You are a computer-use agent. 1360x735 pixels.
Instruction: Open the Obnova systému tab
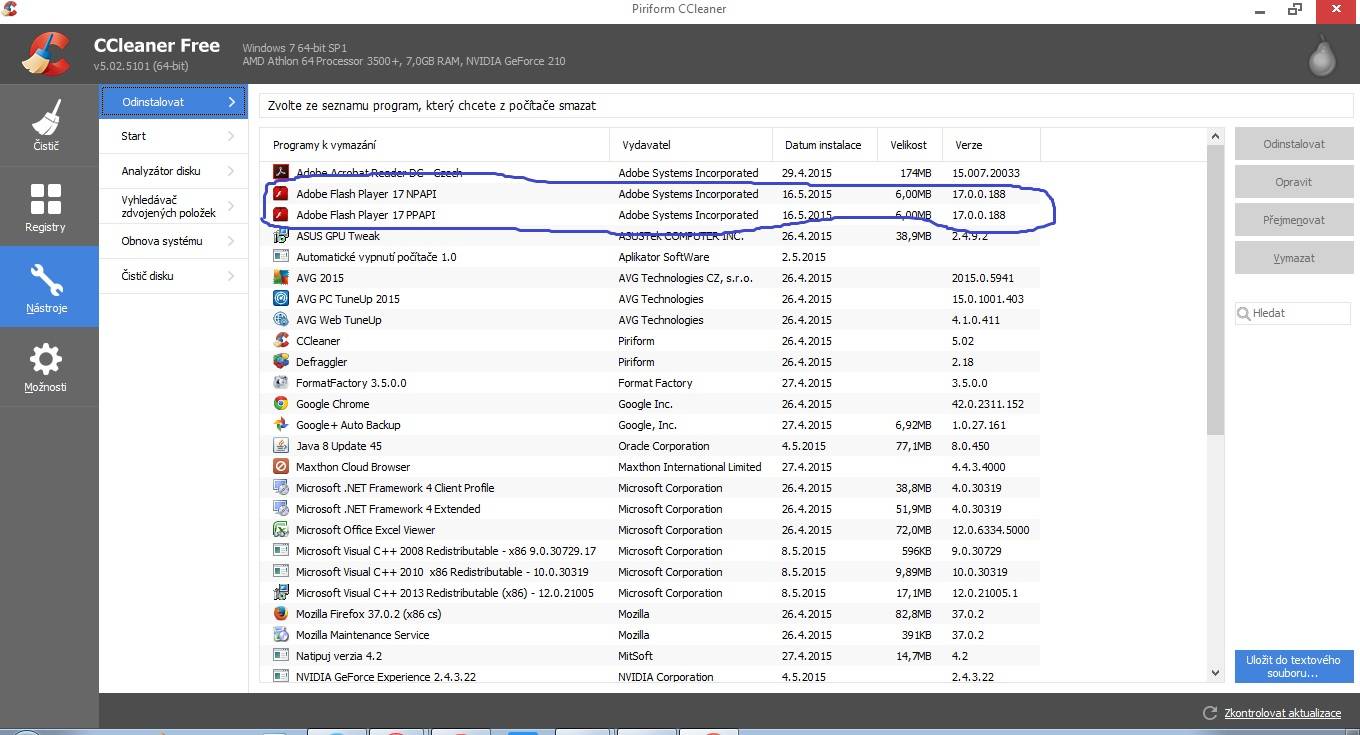[x=173, y=241]
